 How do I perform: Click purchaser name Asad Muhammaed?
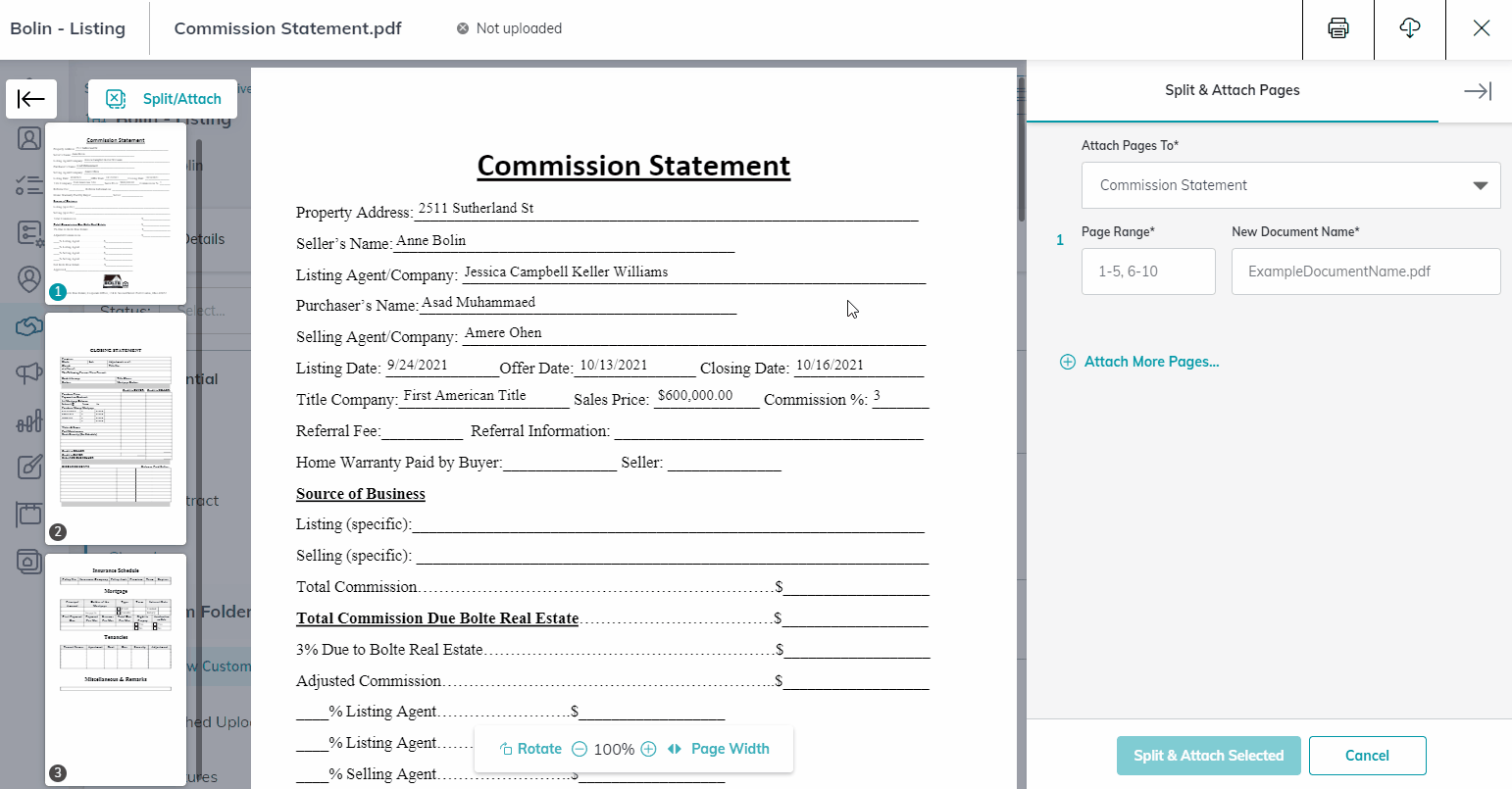pos(479,302)
